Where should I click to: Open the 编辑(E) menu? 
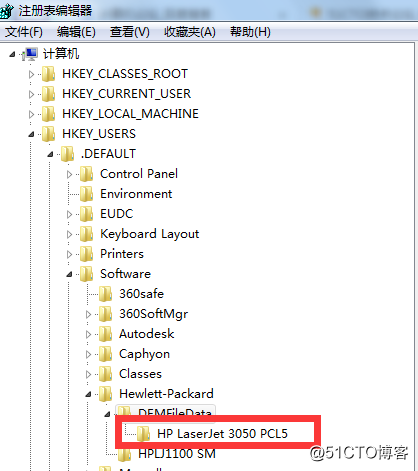click(x=76, y=32)
